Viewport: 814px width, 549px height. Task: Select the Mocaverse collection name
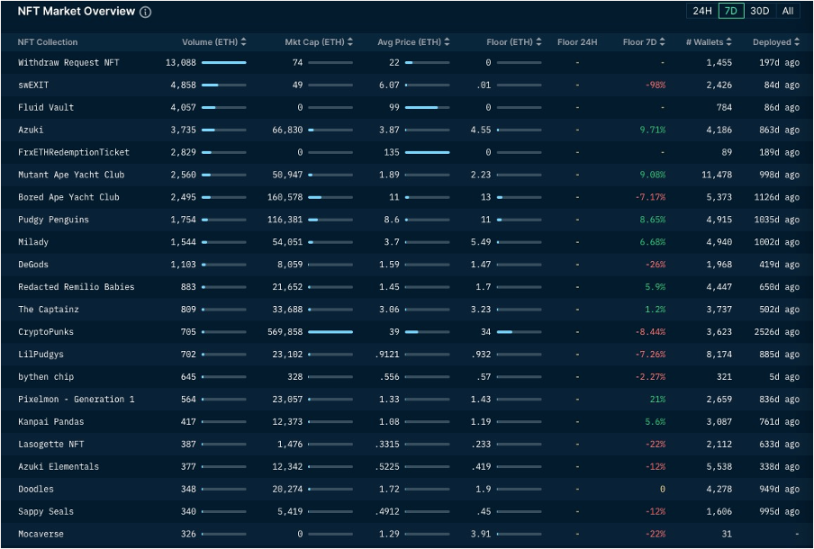click(x=40, y=533)
